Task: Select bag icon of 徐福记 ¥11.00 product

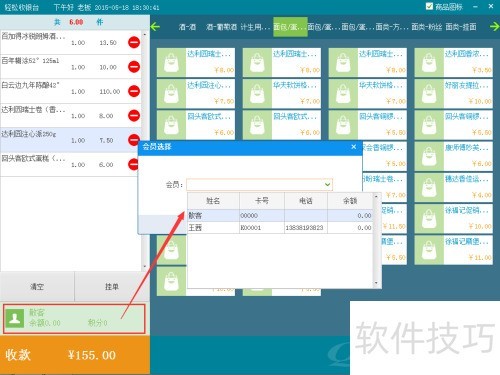Action: [x=429, y=250]
